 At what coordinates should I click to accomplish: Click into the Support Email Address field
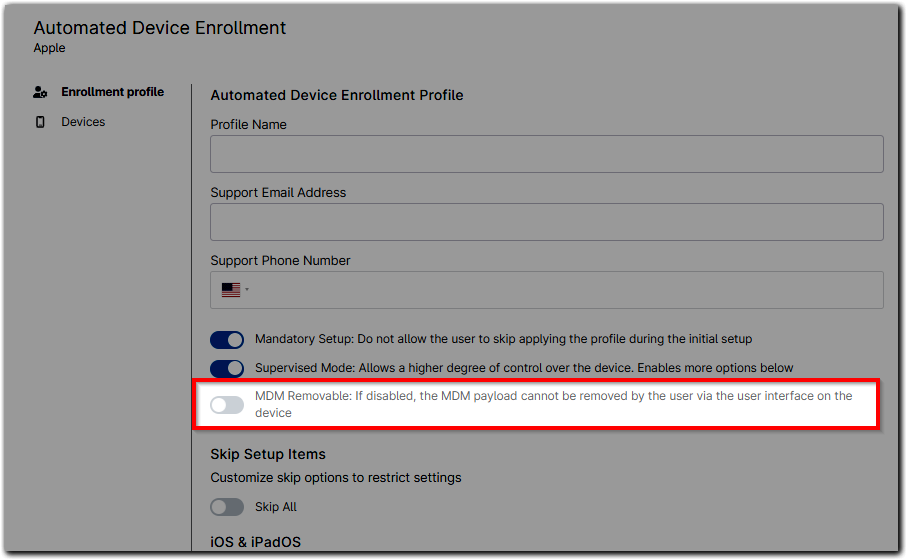[x=546, y=222]
